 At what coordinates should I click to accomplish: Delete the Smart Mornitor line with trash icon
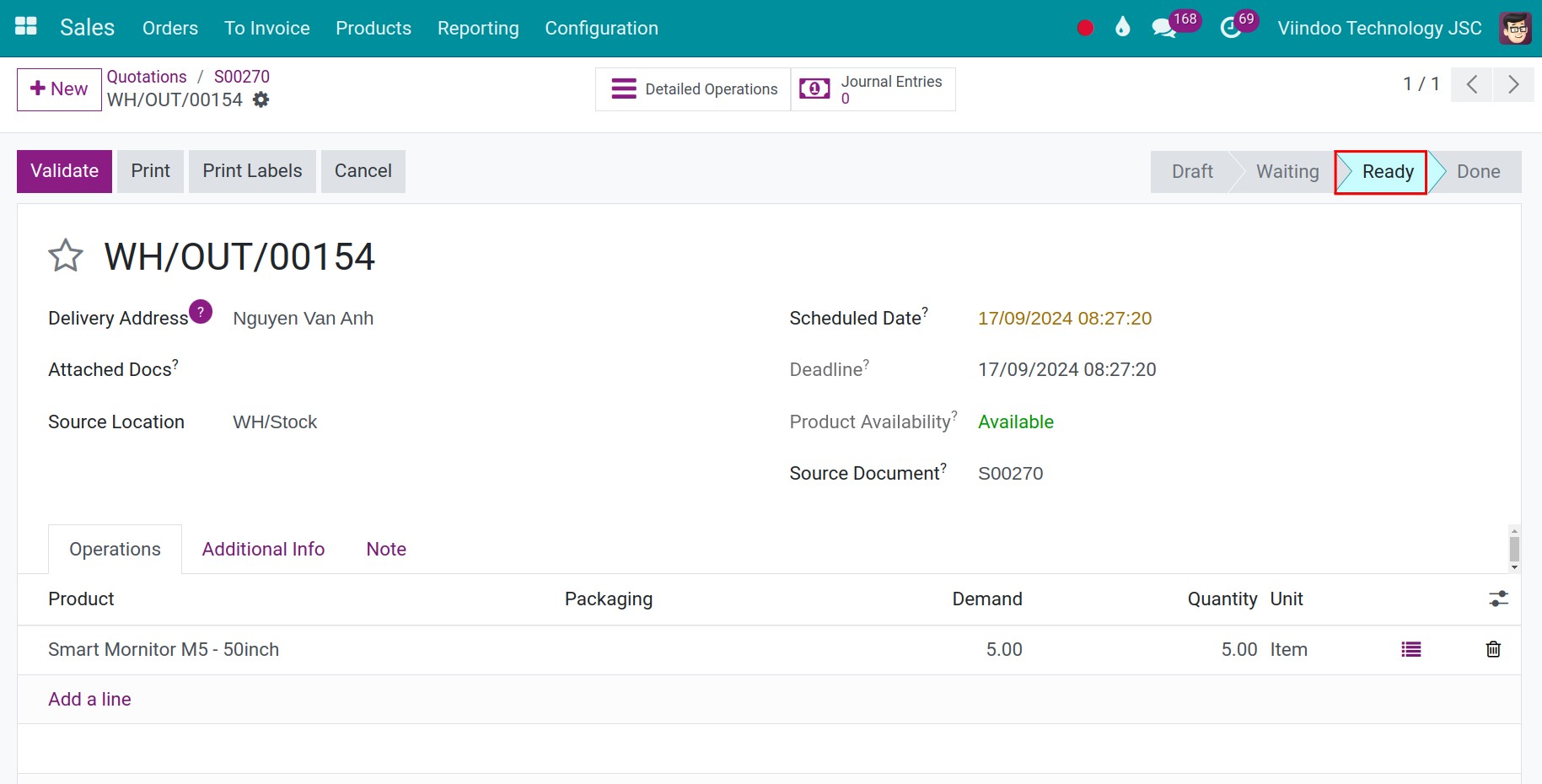pyautogui.click(x=1493, y=649)
